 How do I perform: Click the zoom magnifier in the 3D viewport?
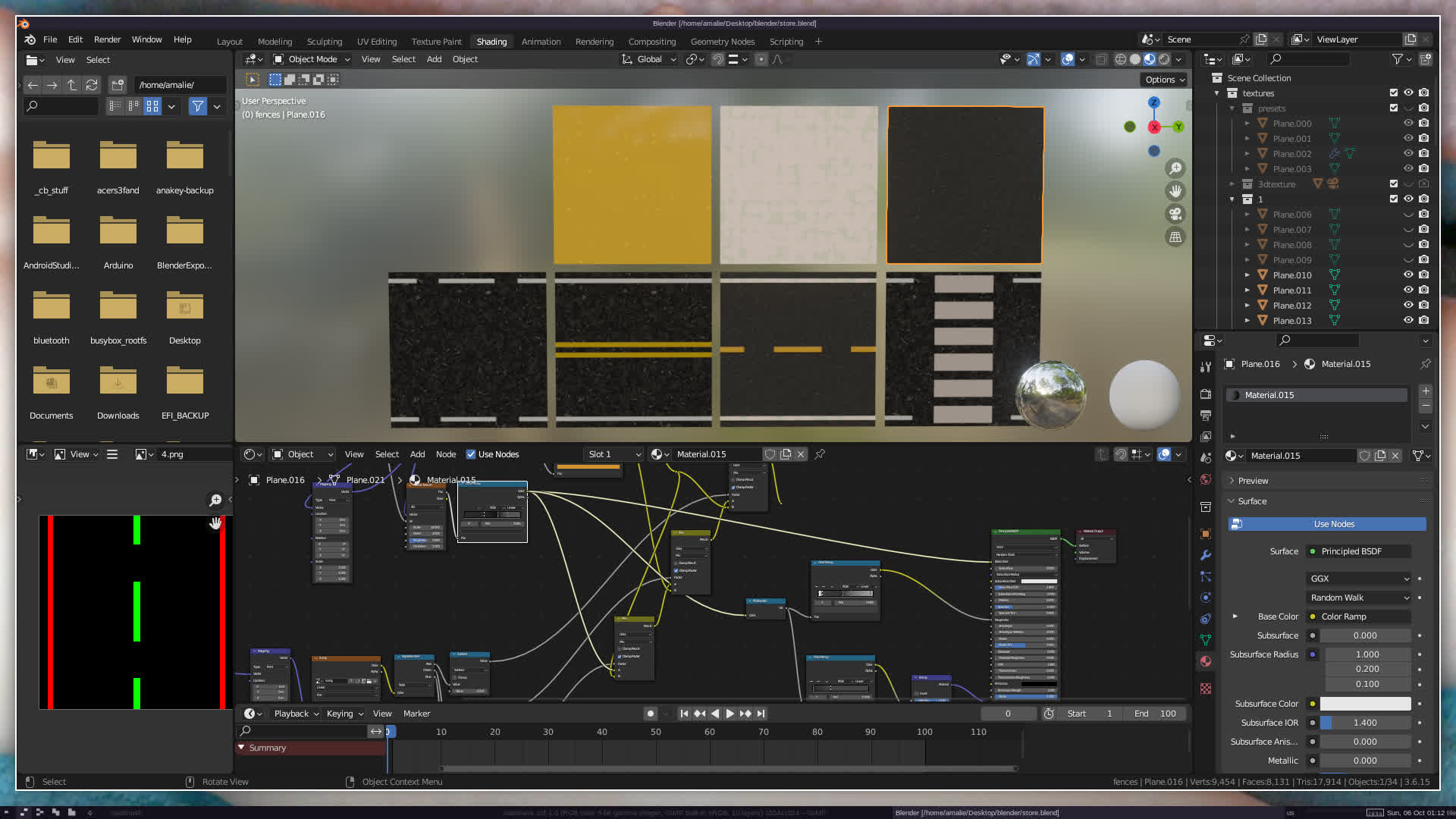click(x=1175, y=168)
